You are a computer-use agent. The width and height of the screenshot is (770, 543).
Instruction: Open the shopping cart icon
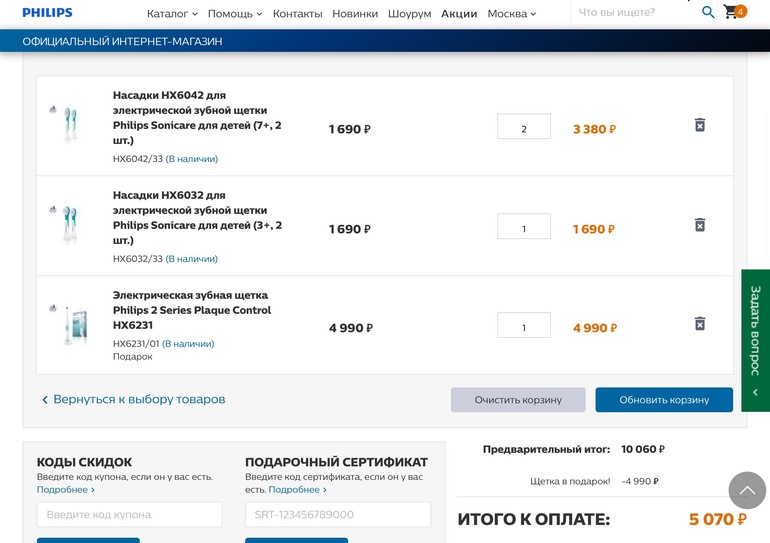733,13
